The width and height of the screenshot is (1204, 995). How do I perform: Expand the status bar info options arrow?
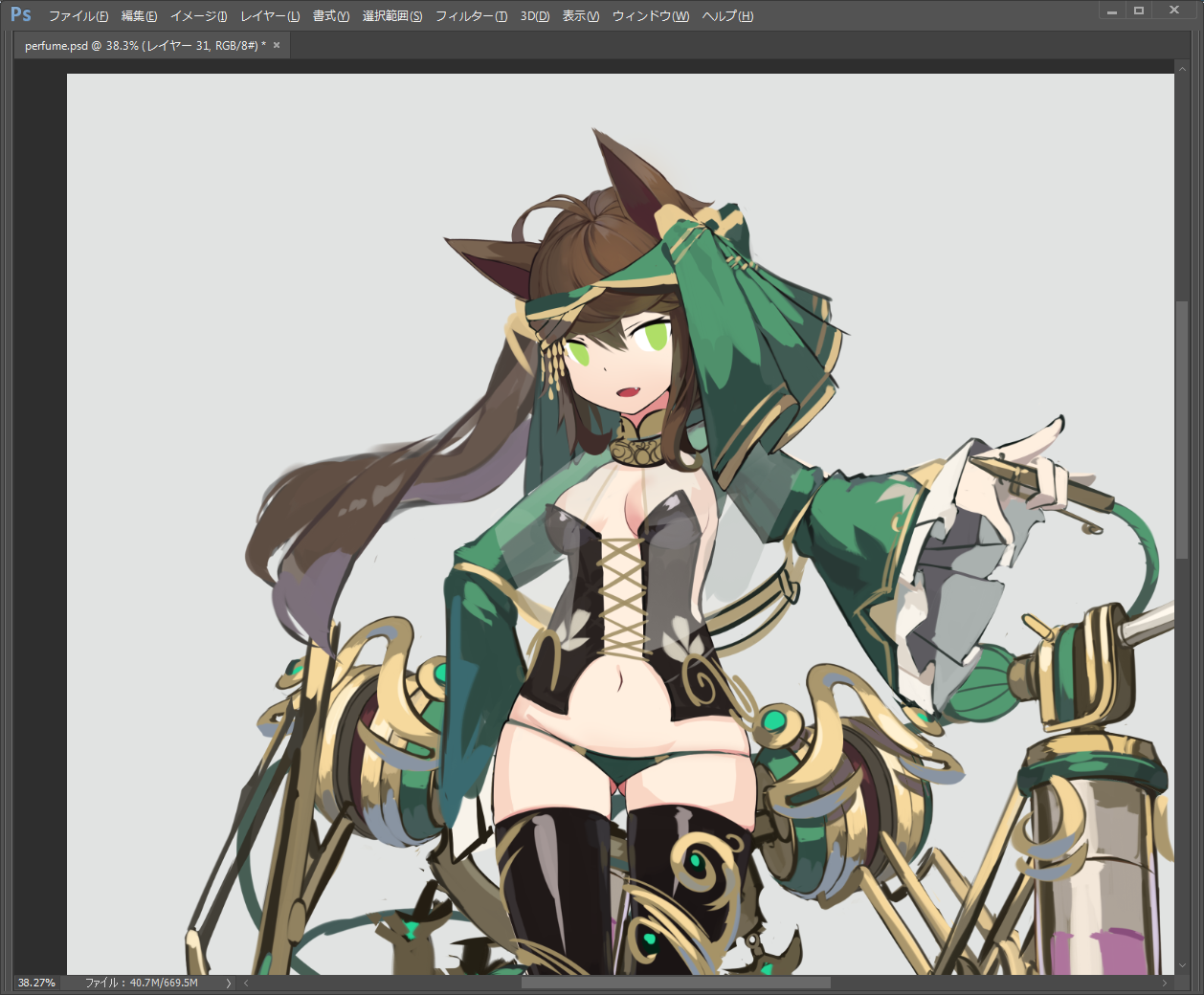coord(228,983)
